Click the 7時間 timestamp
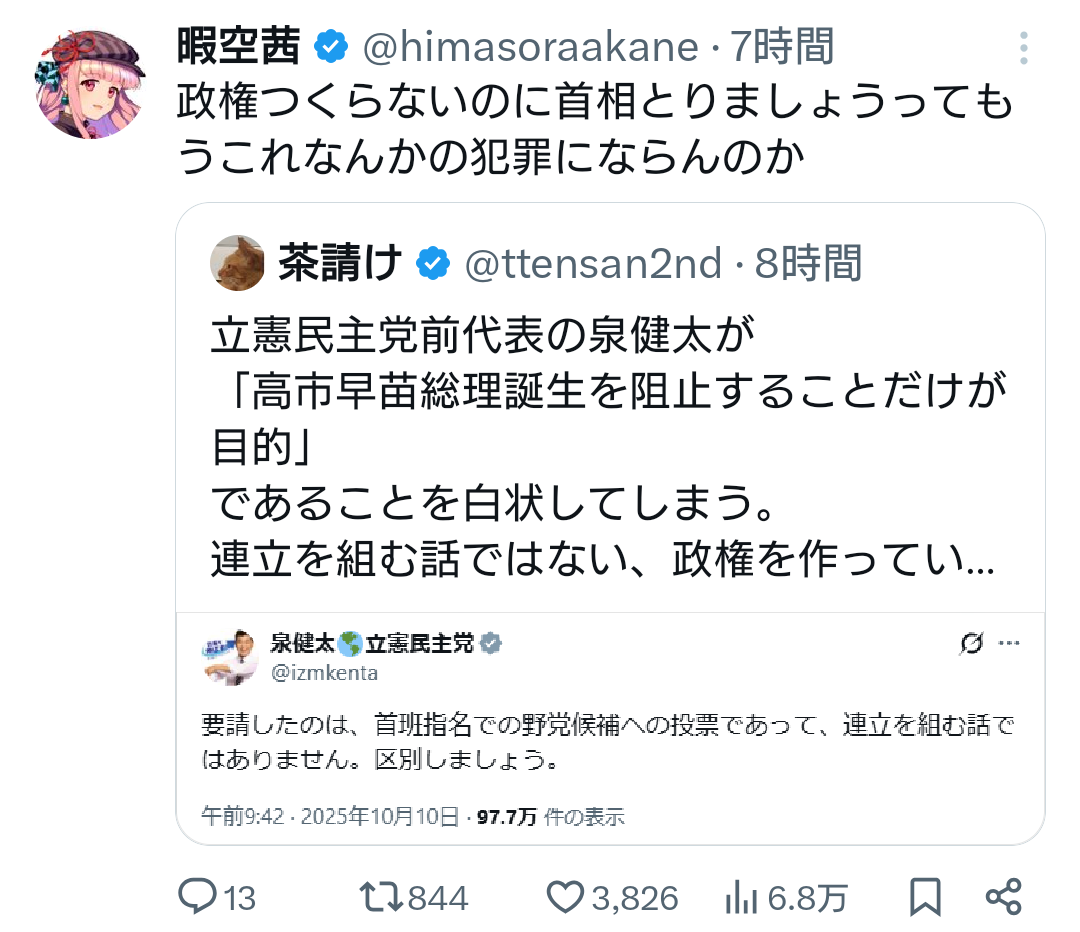Screen dimensions: 1080x932 [x=781, y=45]
